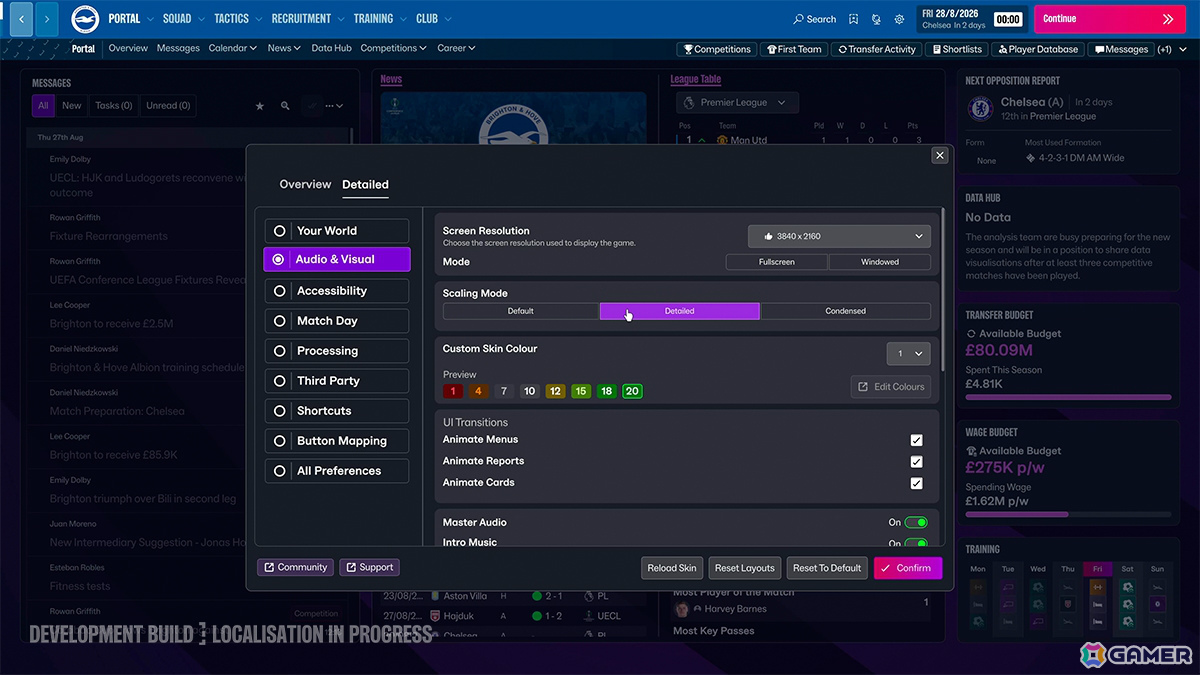Click the Reload Skin button
The height and width of the screenshot is (675, 1200).
coord(672,568)
